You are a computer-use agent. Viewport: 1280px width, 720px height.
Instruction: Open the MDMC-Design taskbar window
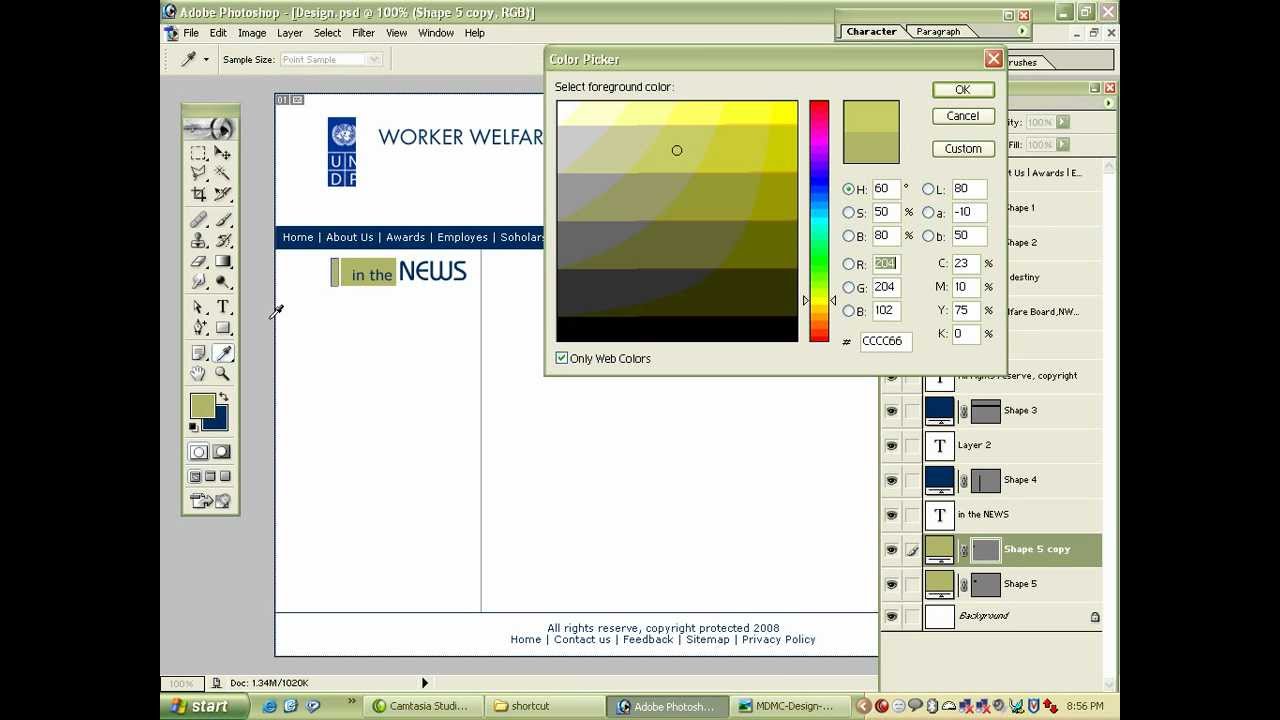coord(790,706)
